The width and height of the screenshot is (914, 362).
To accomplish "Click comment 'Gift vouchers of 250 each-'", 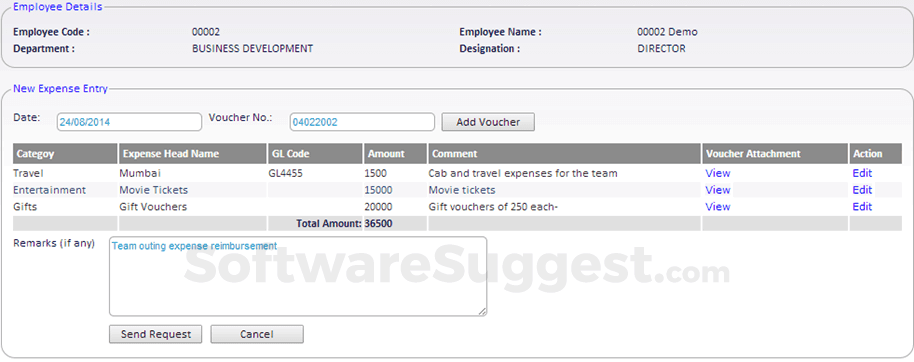I will click(x=493, y=207).
